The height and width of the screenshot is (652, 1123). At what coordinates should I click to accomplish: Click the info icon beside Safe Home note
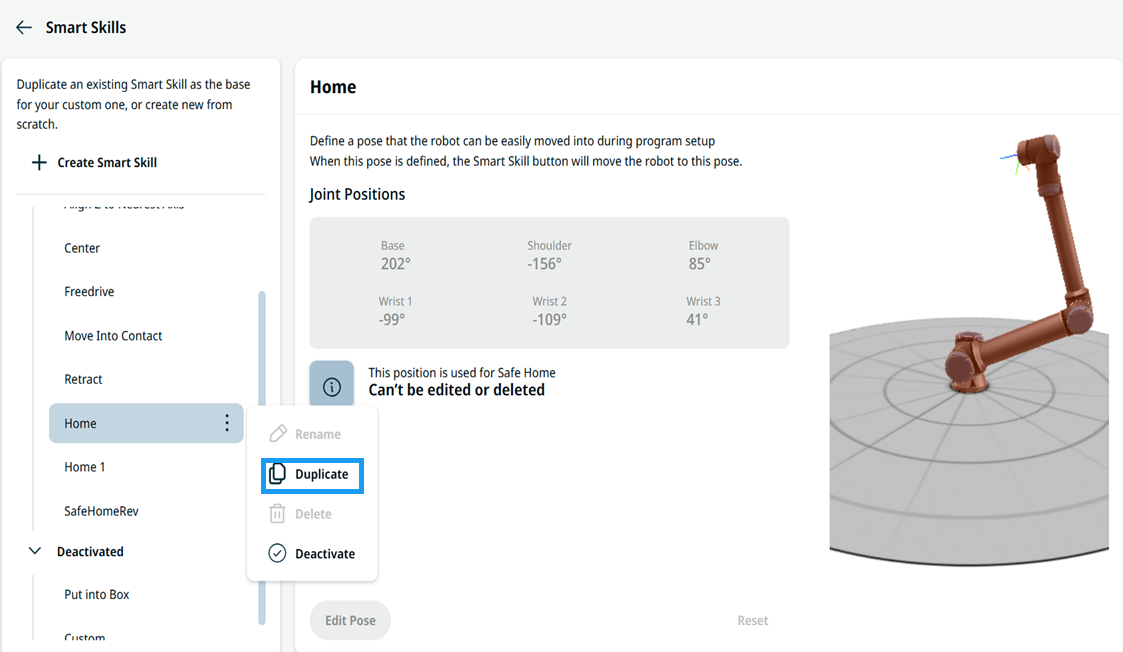pyautogui.click(x=332, y=386)
